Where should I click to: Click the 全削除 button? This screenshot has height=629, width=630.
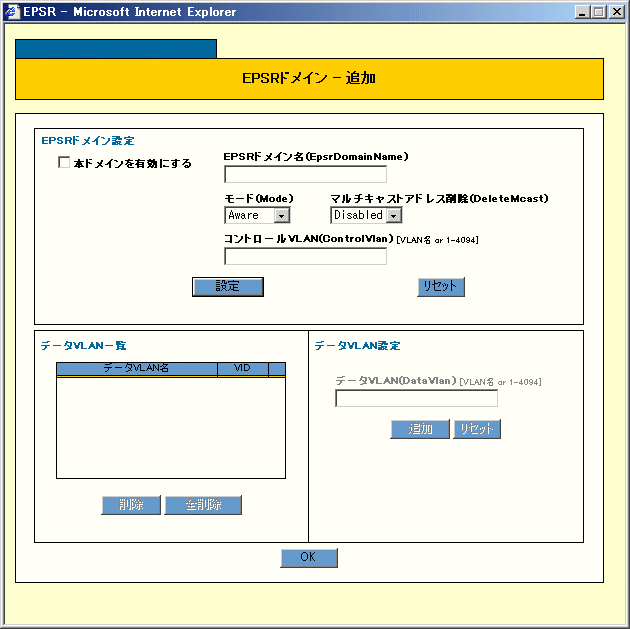(203, 505)
